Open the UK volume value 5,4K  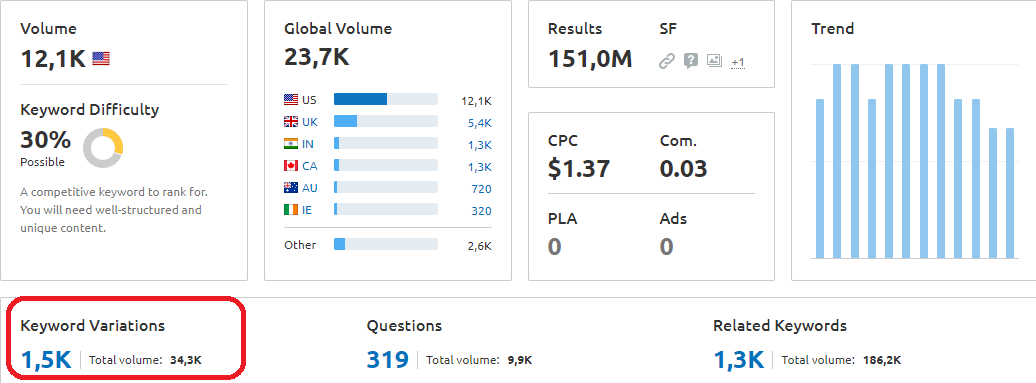(x=480, y=123)
